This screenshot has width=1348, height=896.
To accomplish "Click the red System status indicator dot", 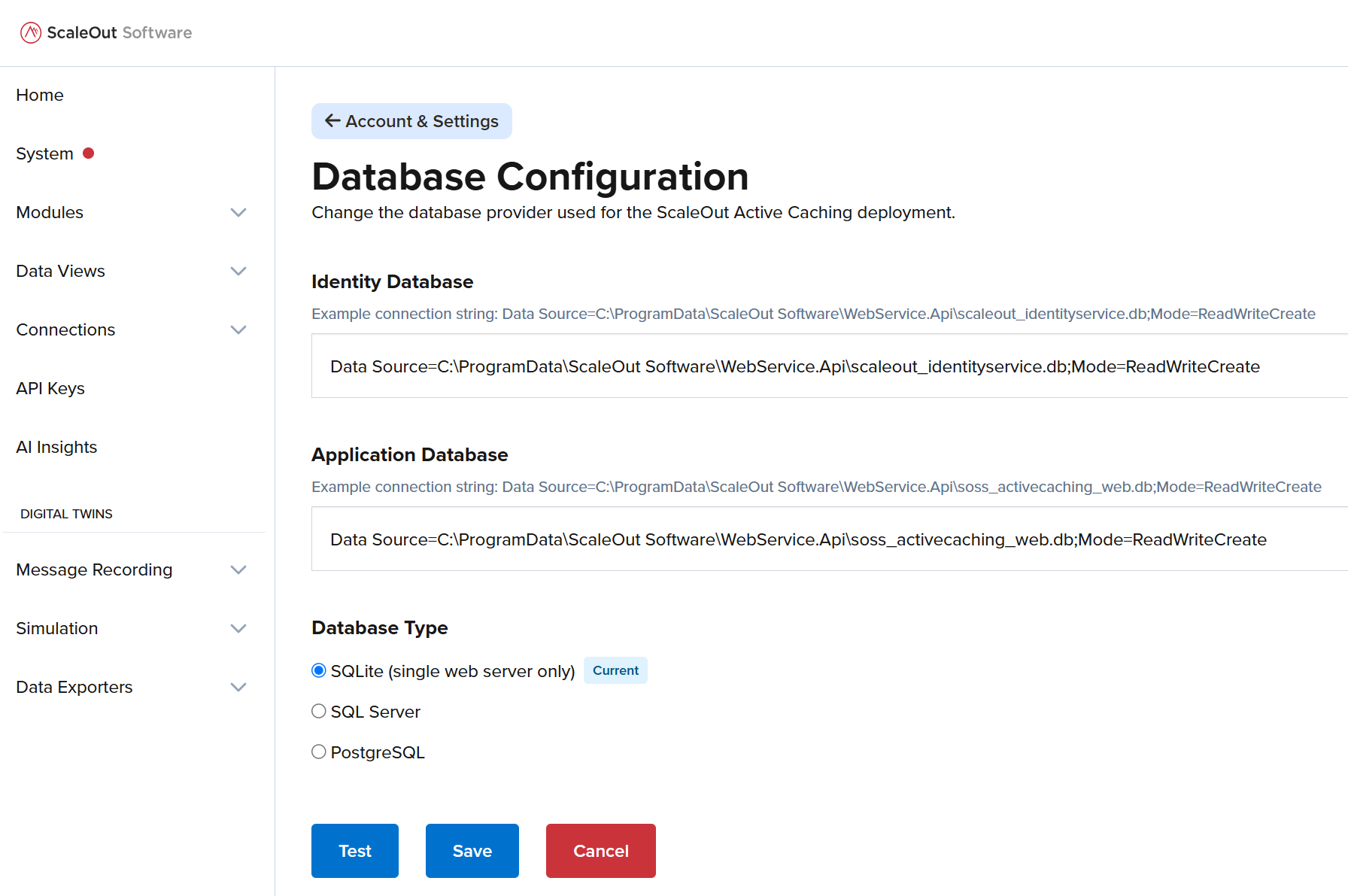I will [x=88, y=153].
